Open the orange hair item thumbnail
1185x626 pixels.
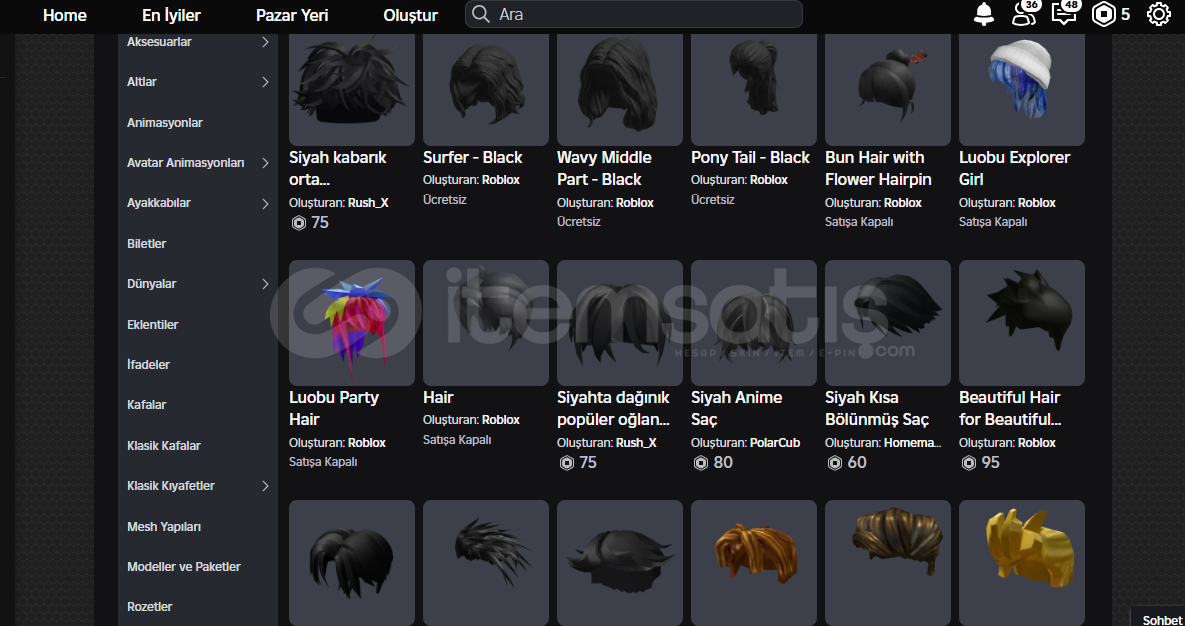pyautogui.click(x=753, y=562)
